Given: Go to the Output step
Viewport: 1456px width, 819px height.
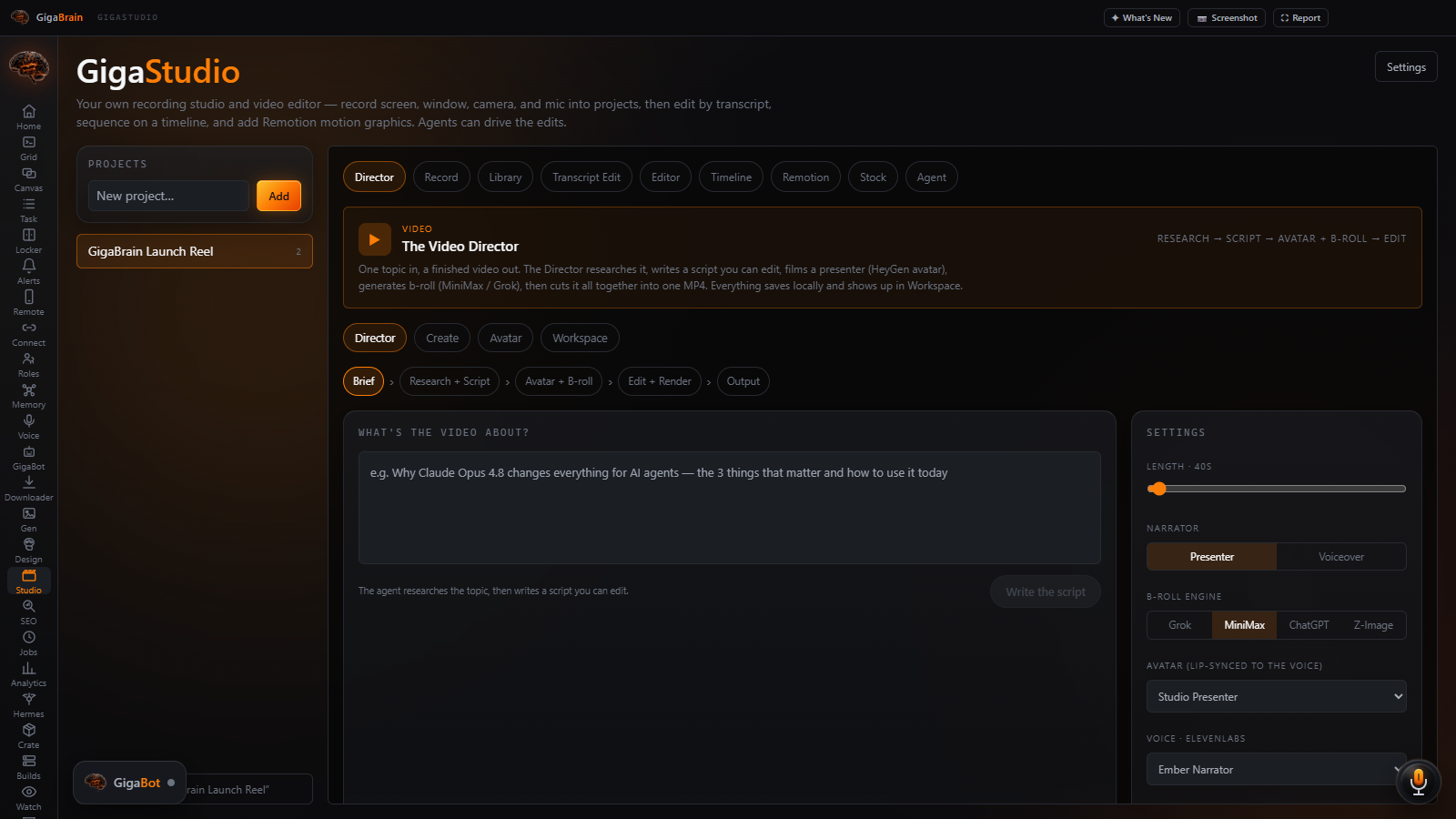Looking at the screenshot, I should point(743,381).
